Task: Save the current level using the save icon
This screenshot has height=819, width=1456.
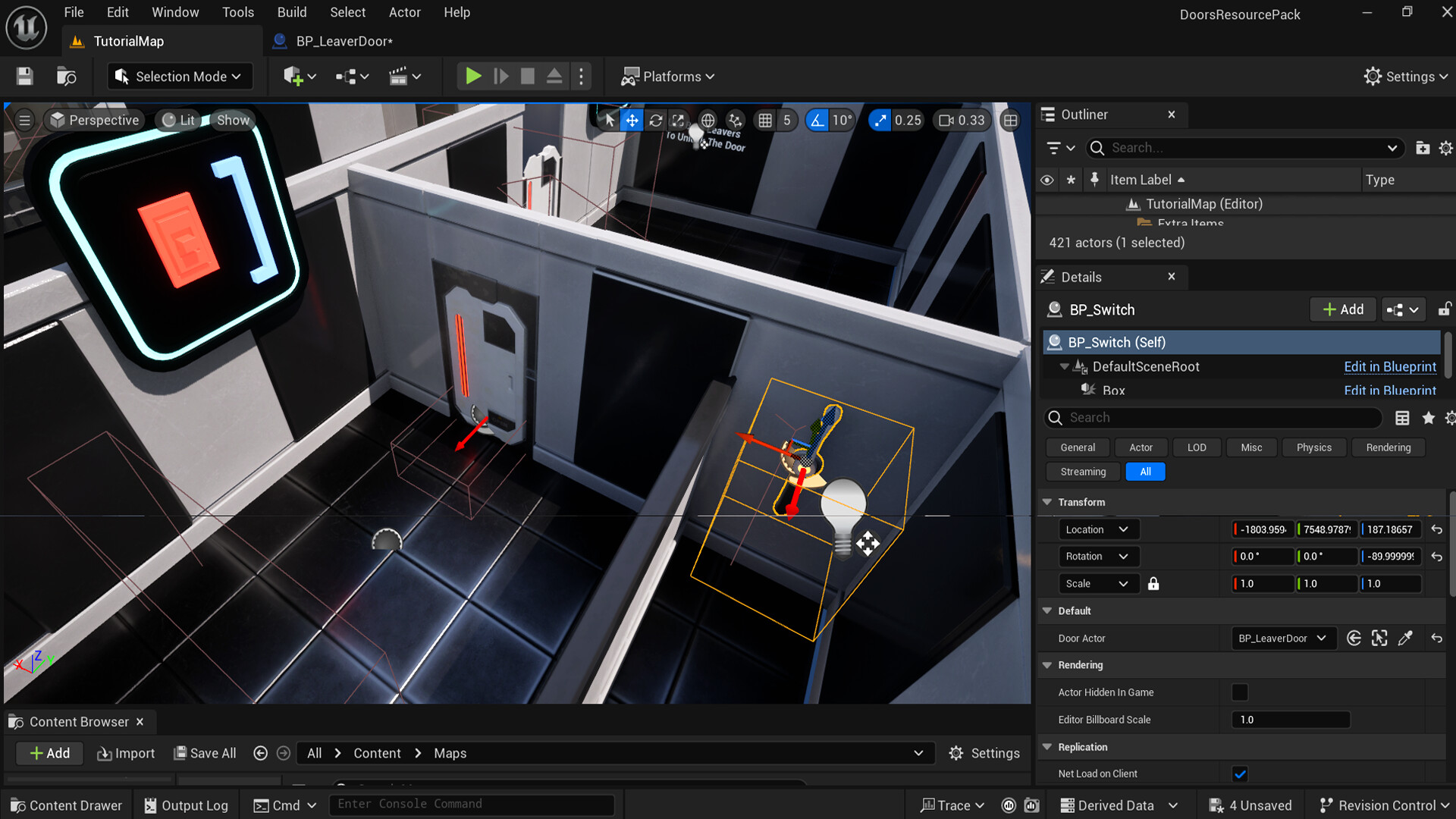Action: click(23, 76)
